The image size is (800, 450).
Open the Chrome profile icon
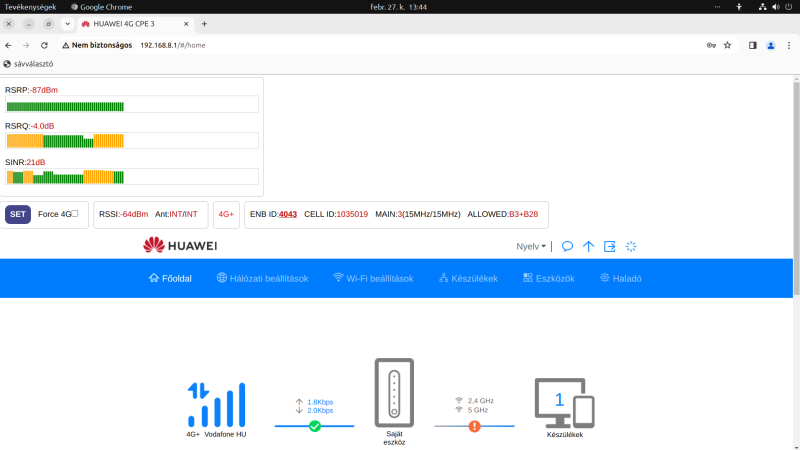[771, 45]
